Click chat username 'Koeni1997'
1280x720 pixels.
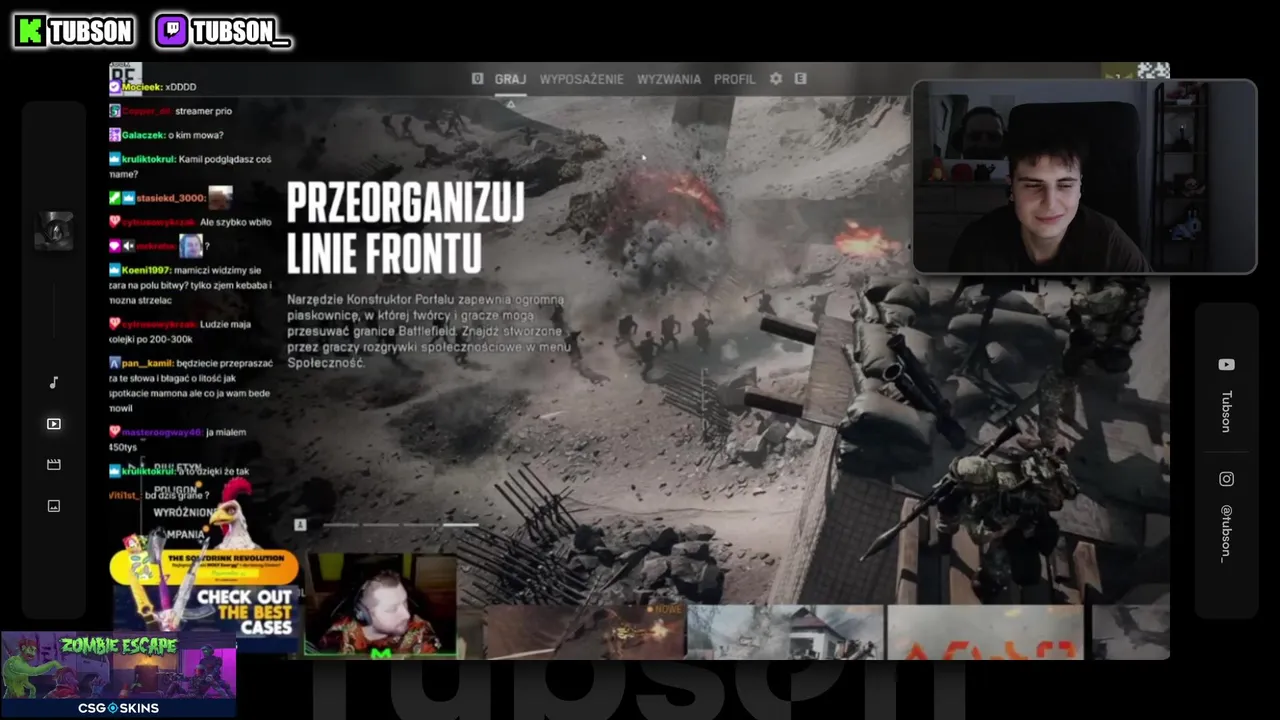tap(148, 270)
